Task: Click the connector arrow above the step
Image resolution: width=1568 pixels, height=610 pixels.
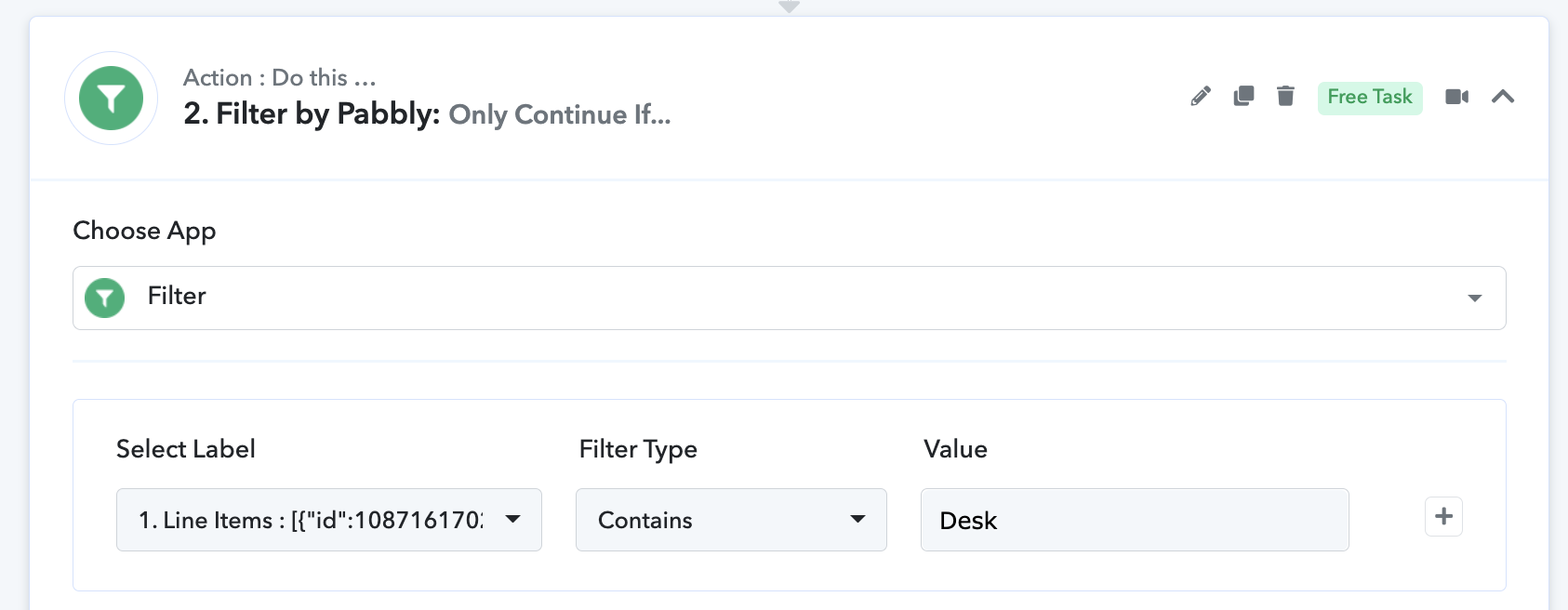Action: 789,7
